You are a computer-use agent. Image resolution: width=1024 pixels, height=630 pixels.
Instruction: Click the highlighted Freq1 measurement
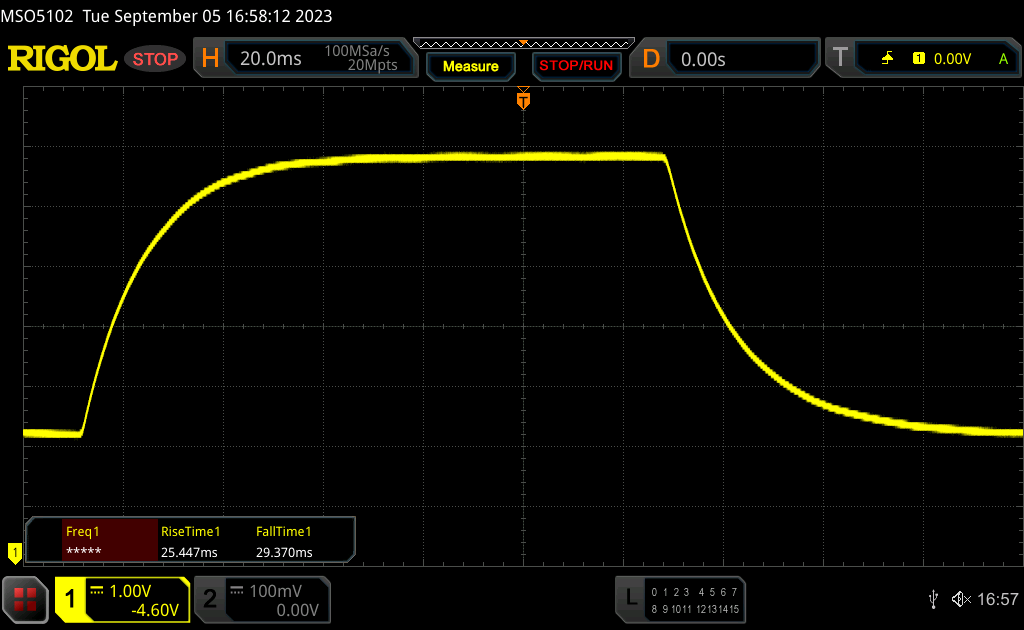109,542
